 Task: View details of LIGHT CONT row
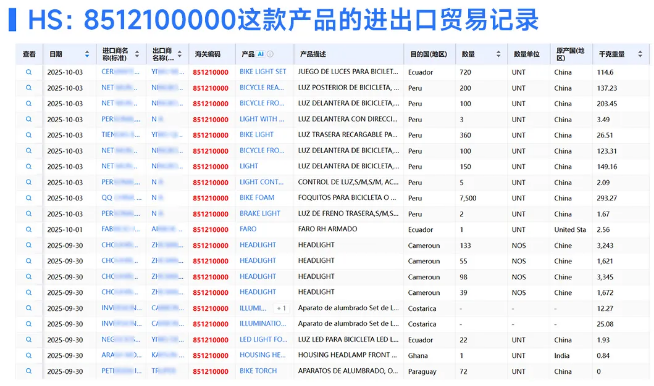pos(29,182)
